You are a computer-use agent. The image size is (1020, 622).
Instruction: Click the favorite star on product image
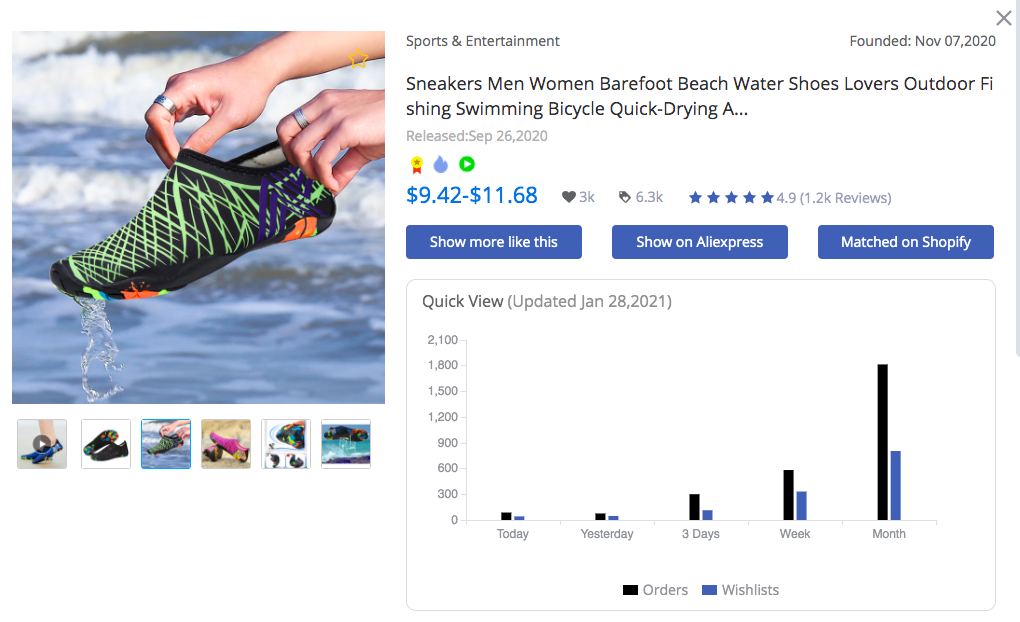(358, 59)
